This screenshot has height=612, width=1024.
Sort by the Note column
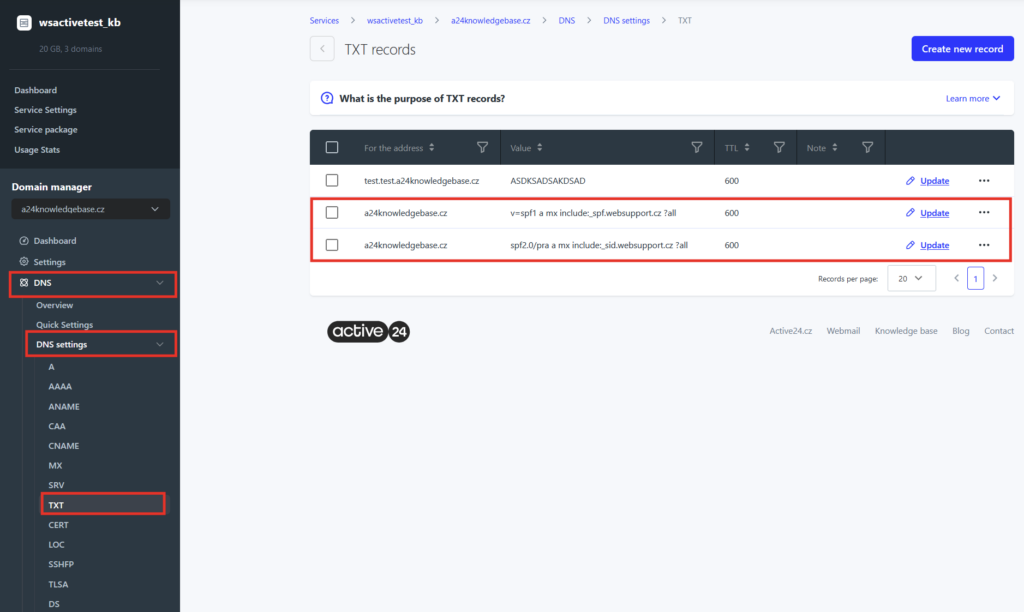pos(835,148)
